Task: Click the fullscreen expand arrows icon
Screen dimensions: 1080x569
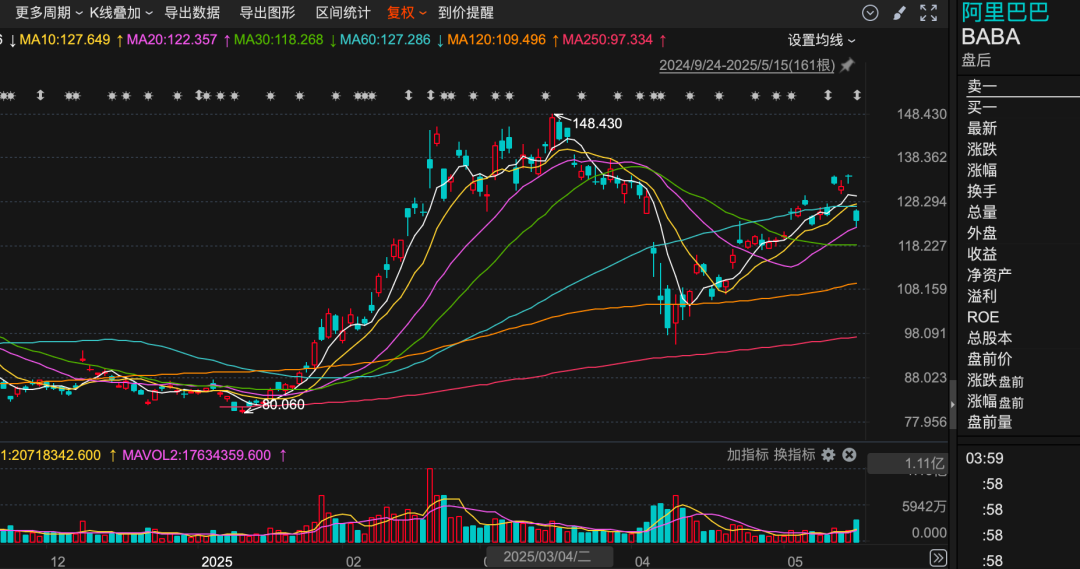Action: tap(929, 13)
